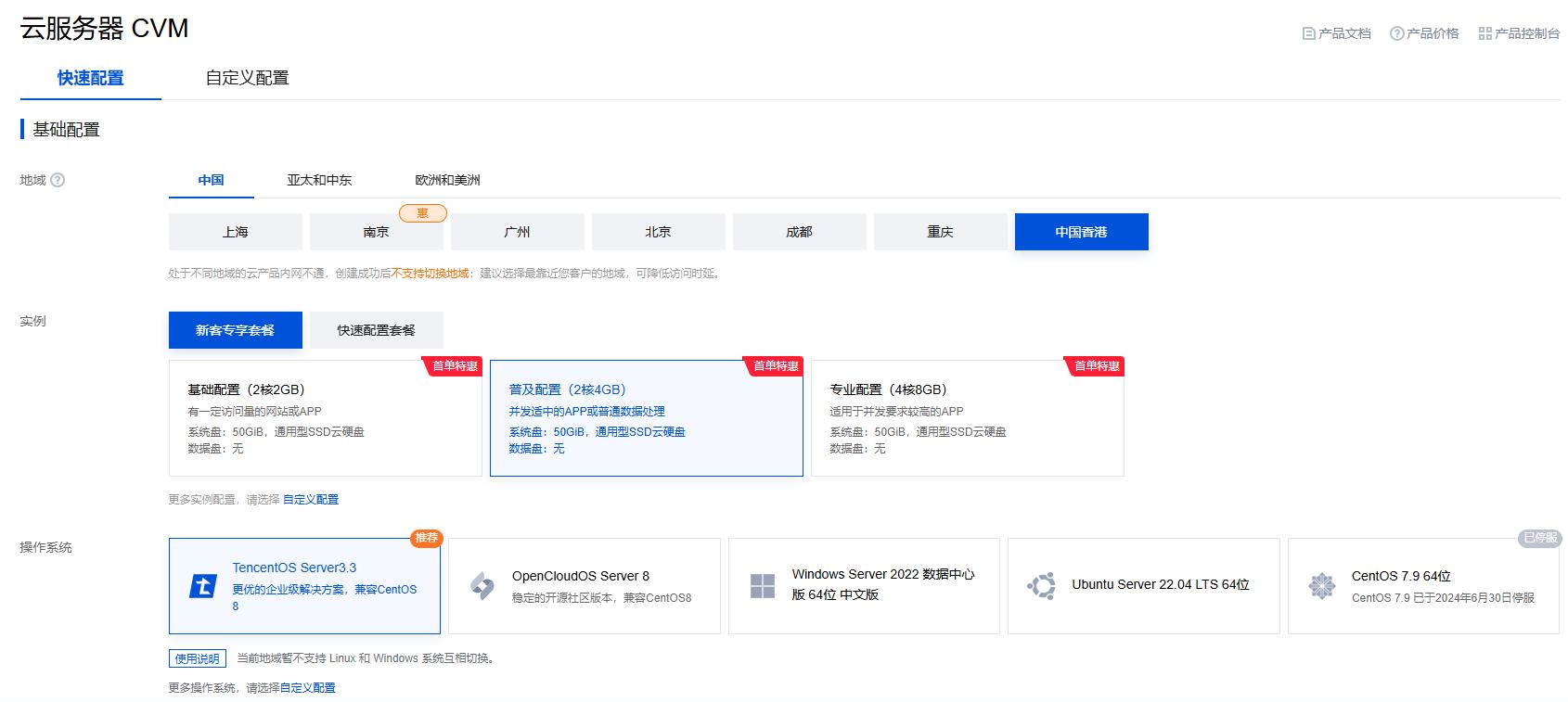Click the Windows Server 2022 logo icon
Viewport: 1568px width, 702px height.
763,586
